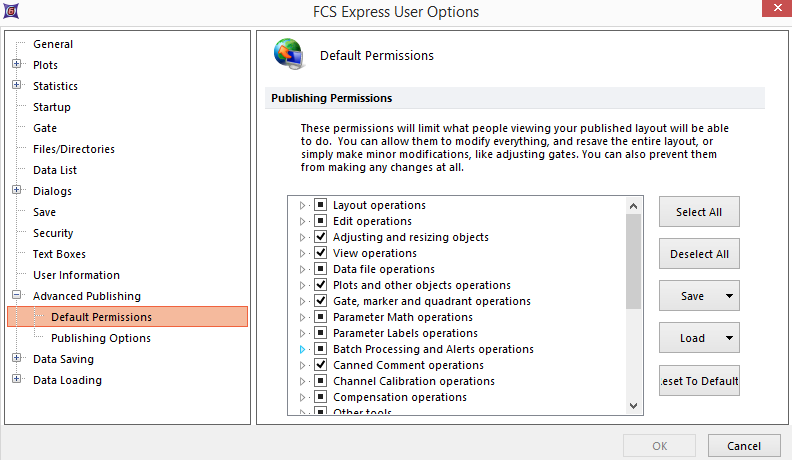Expand Batch Processing and Alerts operations
Viewport: 792px width, 460px height.
[x=303, y=349]
